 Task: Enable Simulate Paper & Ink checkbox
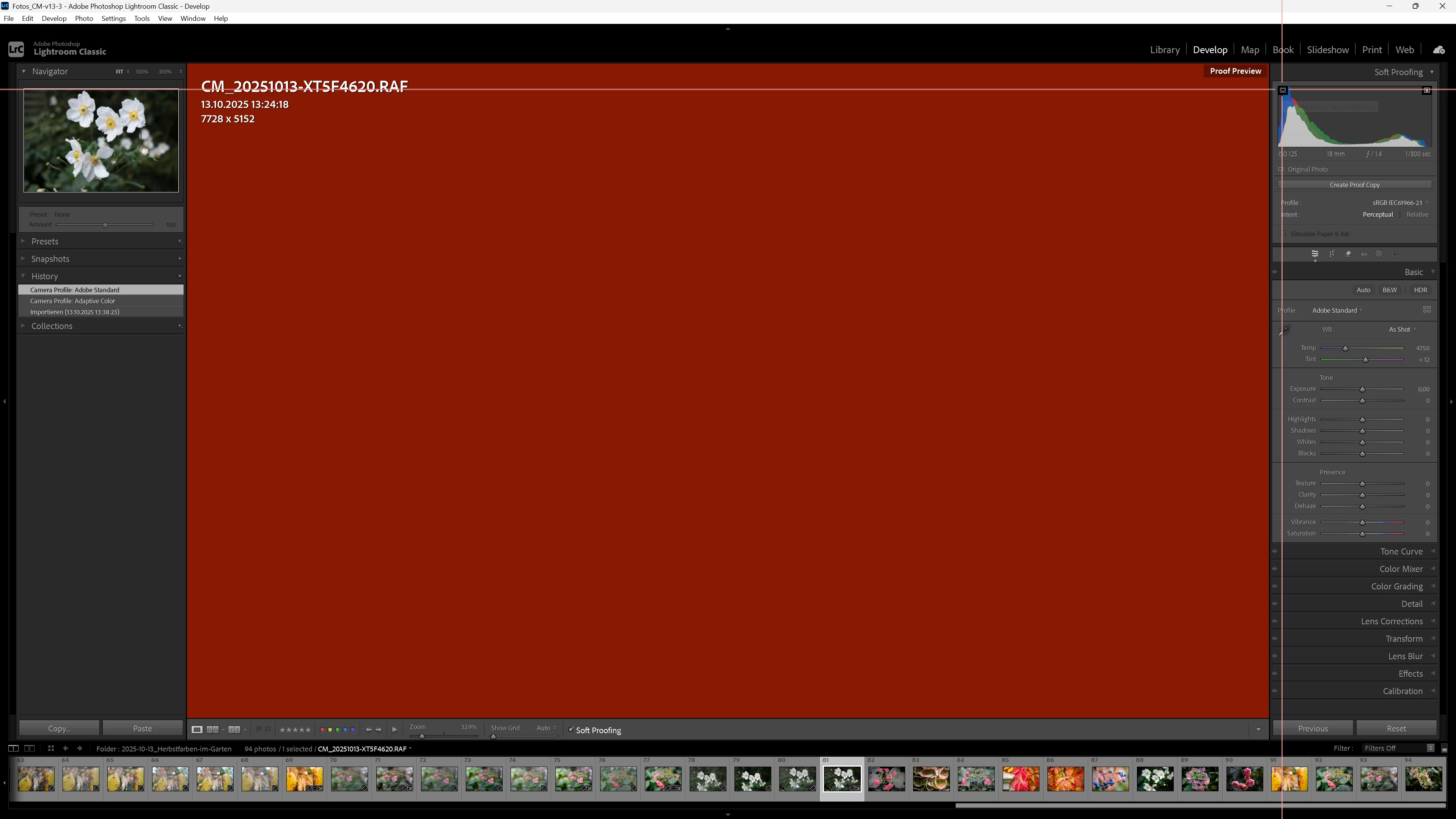[1283, 234]
